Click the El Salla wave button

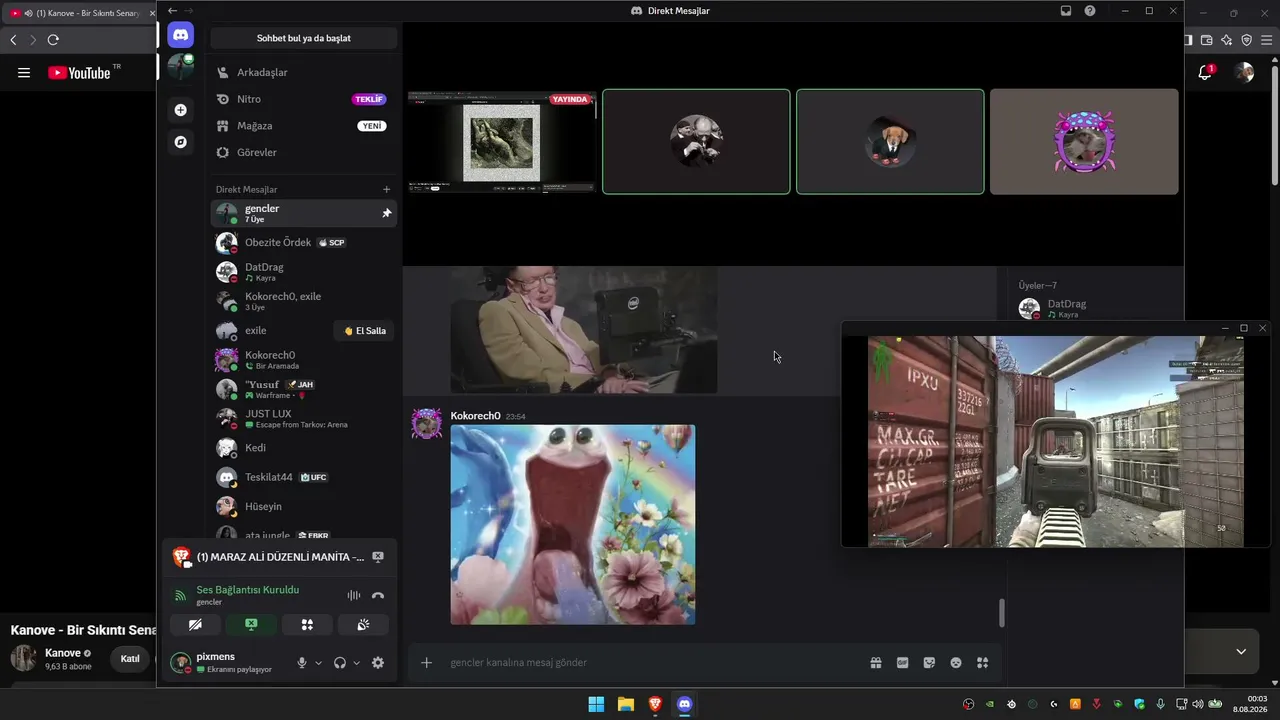[365, 331]
